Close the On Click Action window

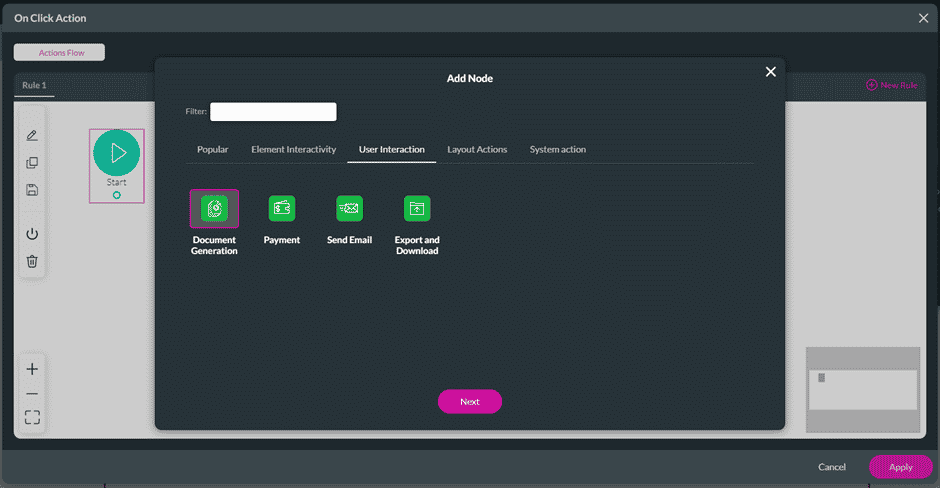(x=923, y=19)
